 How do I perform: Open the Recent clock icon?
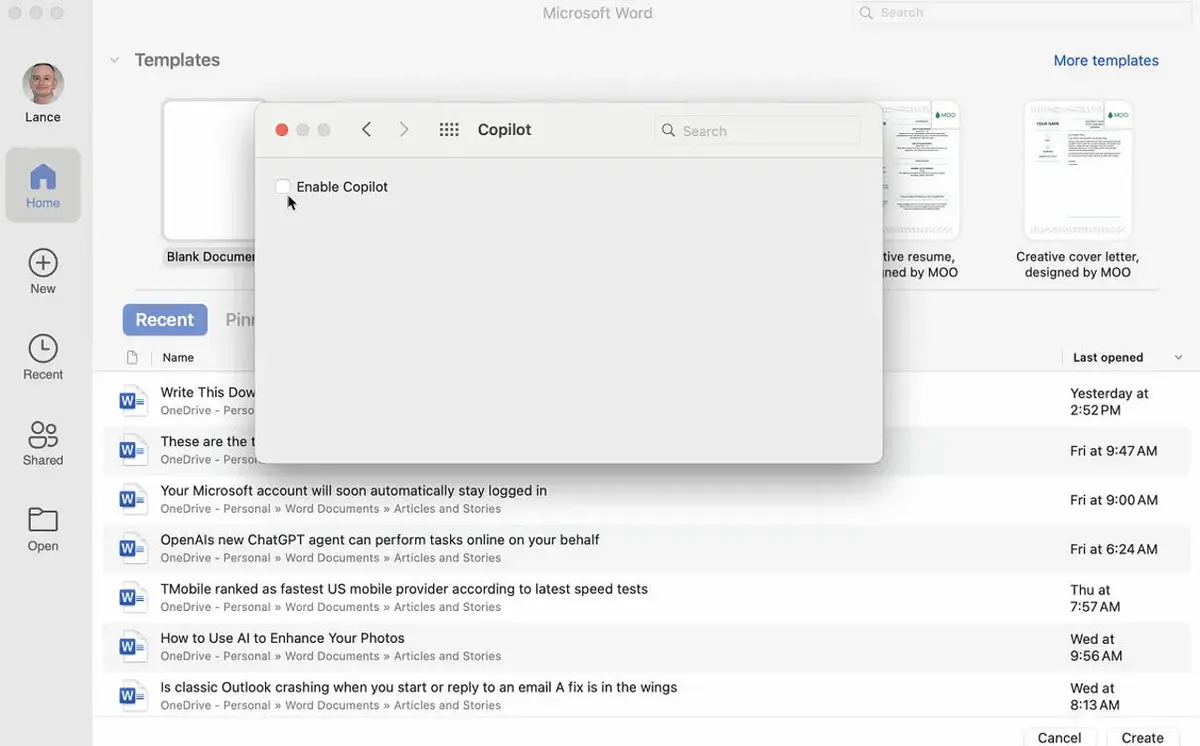tap(43, 349)
